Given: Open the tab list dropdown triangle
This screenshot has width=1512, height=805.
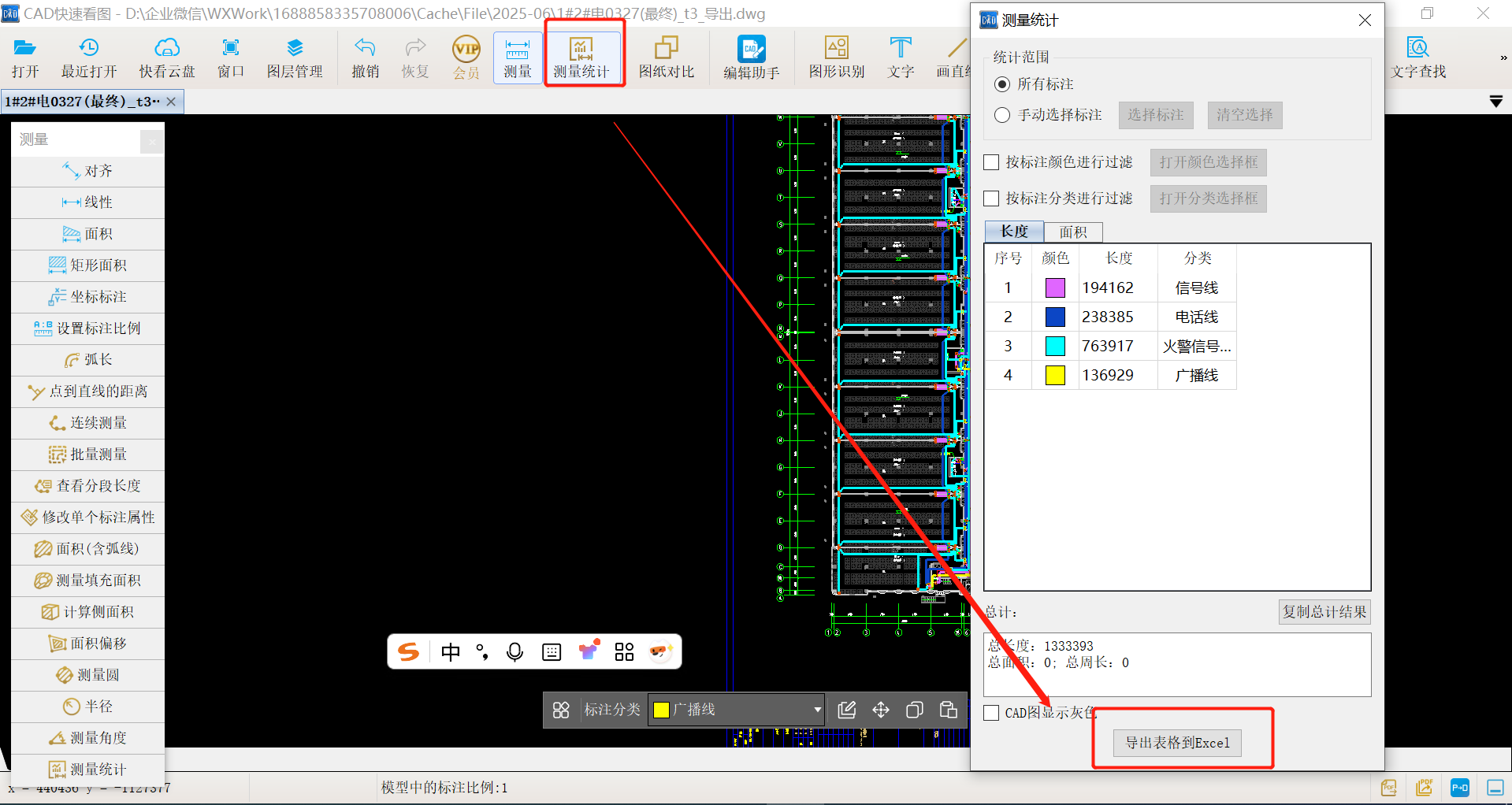Looking at the screenshot, I should pos(1496,102).
